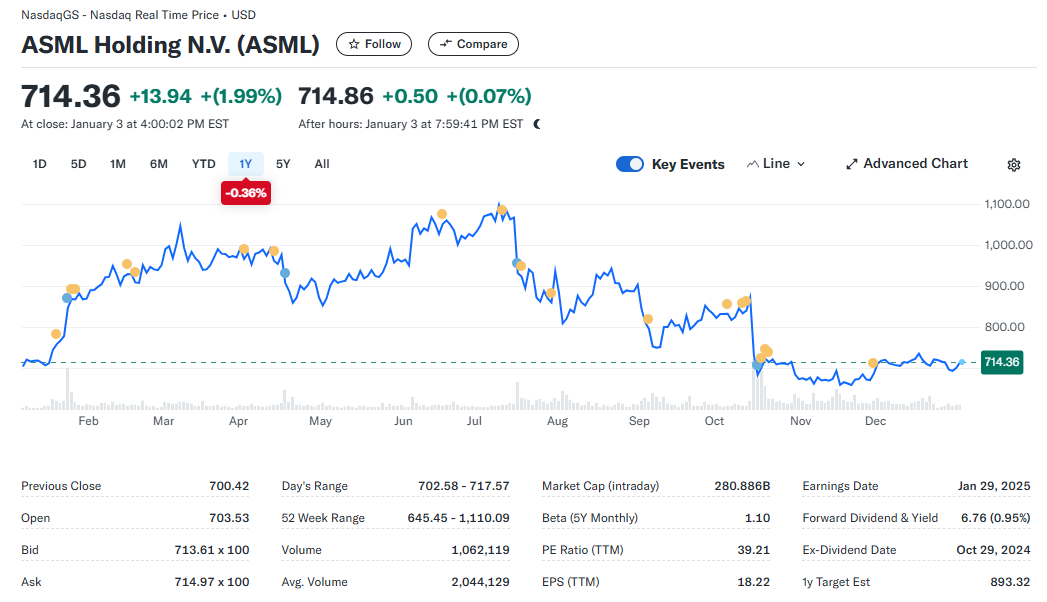The width and height of the screenshot is (1047, 602).
Task: Select the YTD time range
Action: [203, 164]
